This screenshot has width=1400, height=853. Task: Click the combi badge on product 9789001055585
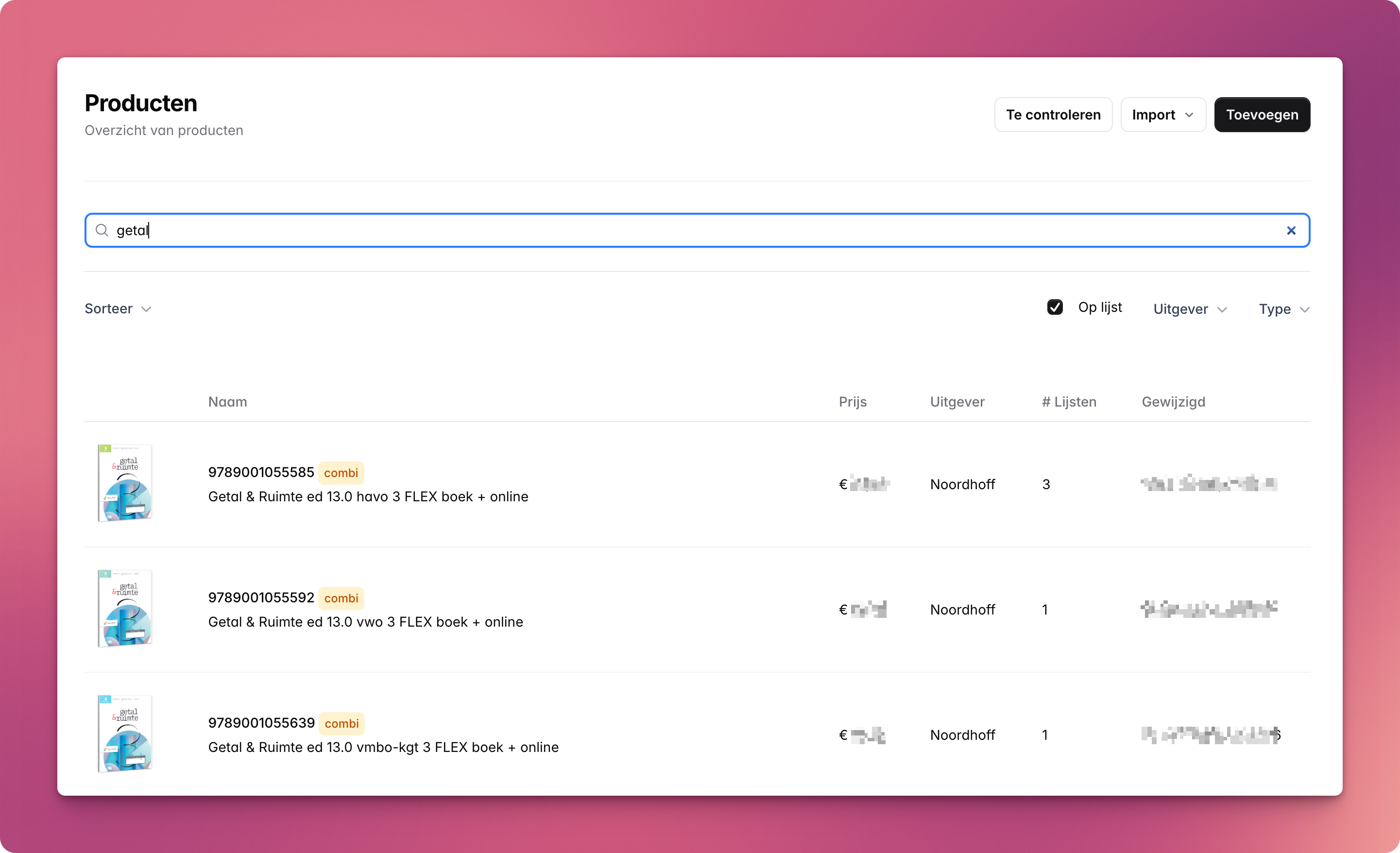pos(341,473)
